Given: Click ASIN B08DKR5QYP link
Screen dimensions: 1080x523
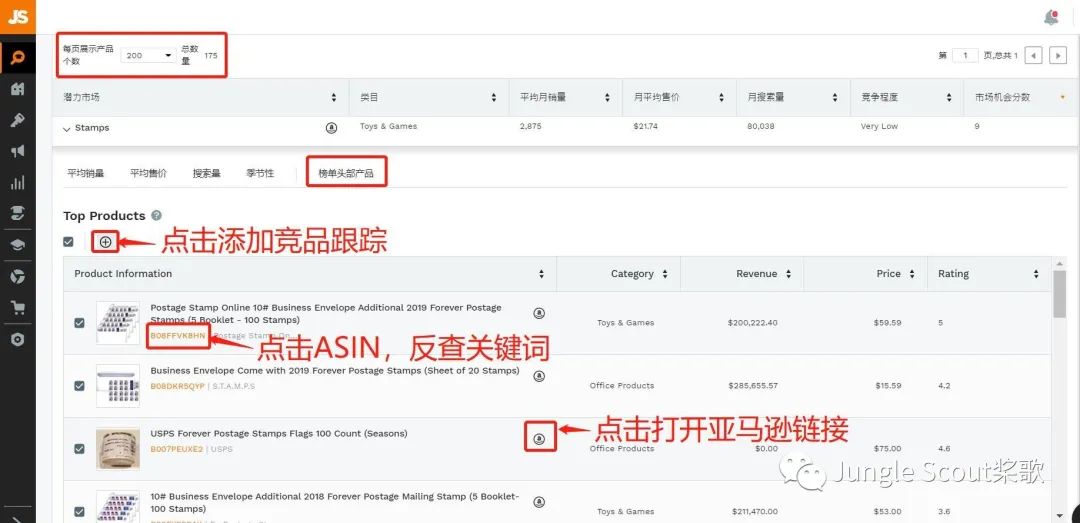Looking at the screenshot, I should pos(178,386).
